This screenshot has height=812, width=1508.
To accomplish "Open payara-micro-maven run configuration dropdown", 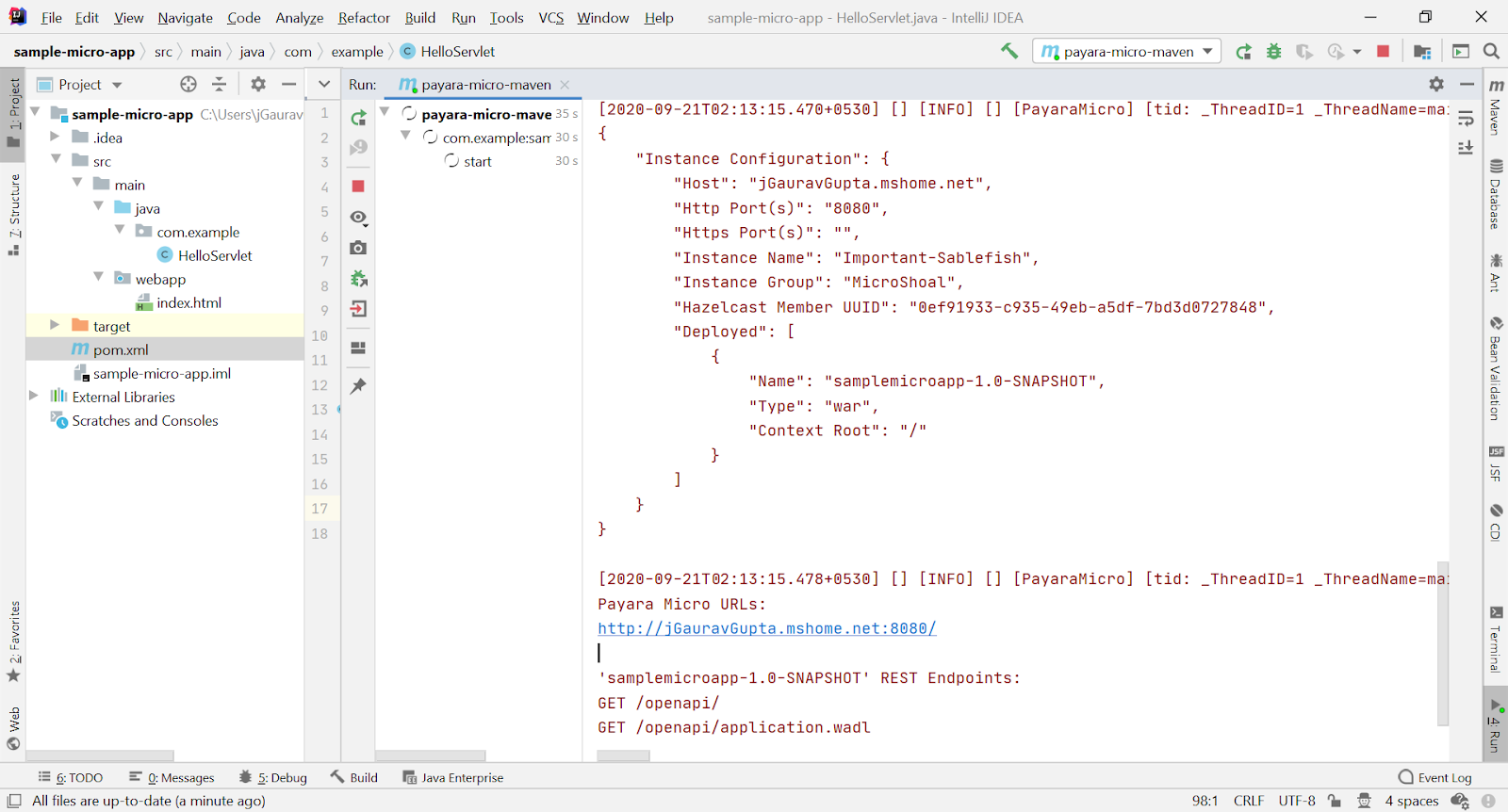I will (x=1127, y=52).
